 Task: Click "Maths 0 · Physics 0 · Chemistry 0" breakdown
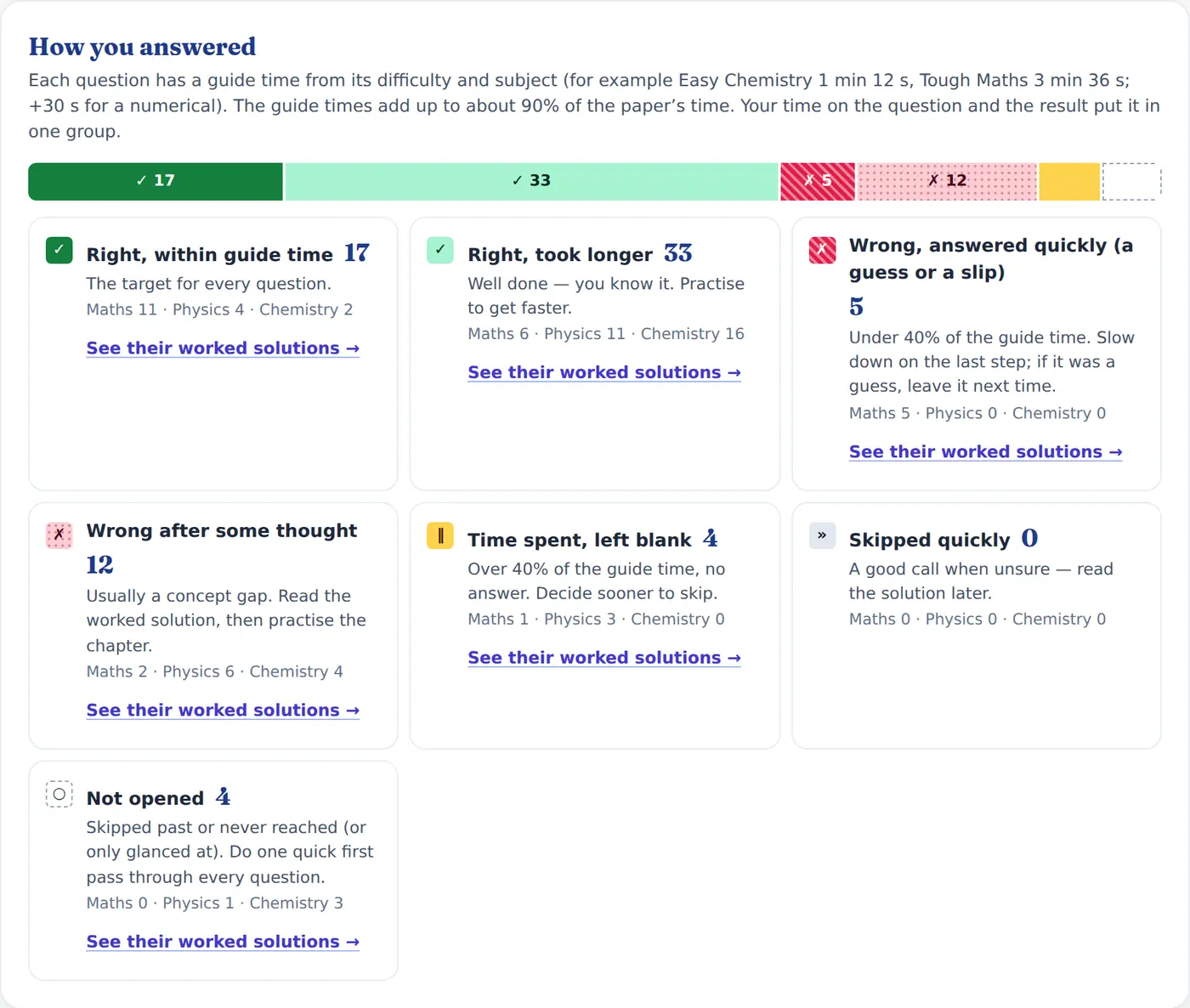point(977,620)
